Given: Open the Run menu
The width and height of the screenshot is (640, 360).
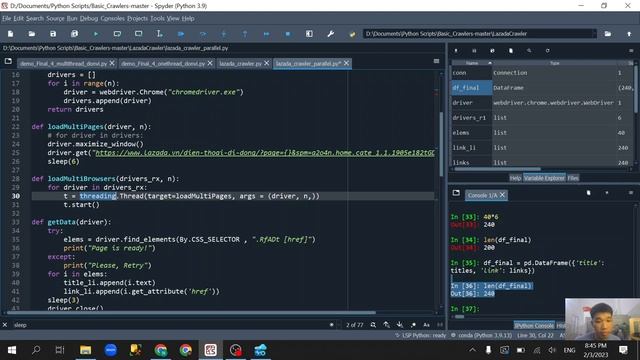Looking at the screenshot, I should coord(72,18).
